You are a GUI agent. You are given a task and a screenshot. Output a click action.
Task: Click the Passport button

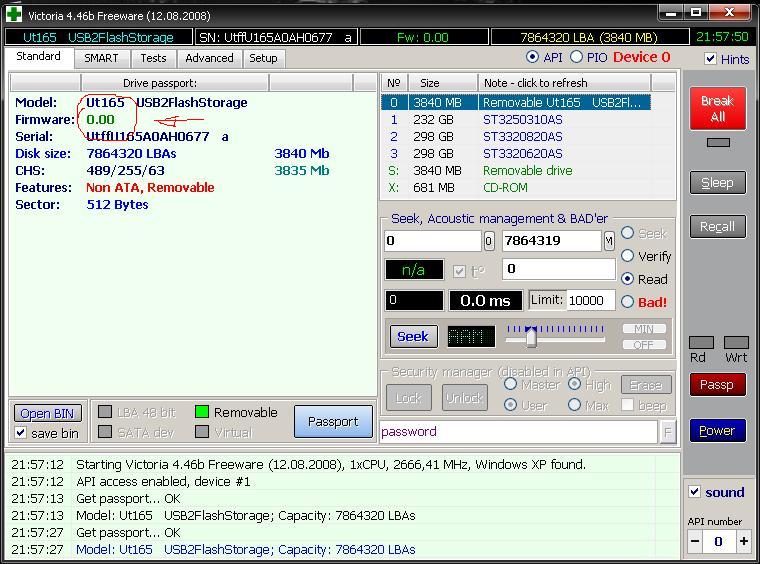(x=333, y=422)
